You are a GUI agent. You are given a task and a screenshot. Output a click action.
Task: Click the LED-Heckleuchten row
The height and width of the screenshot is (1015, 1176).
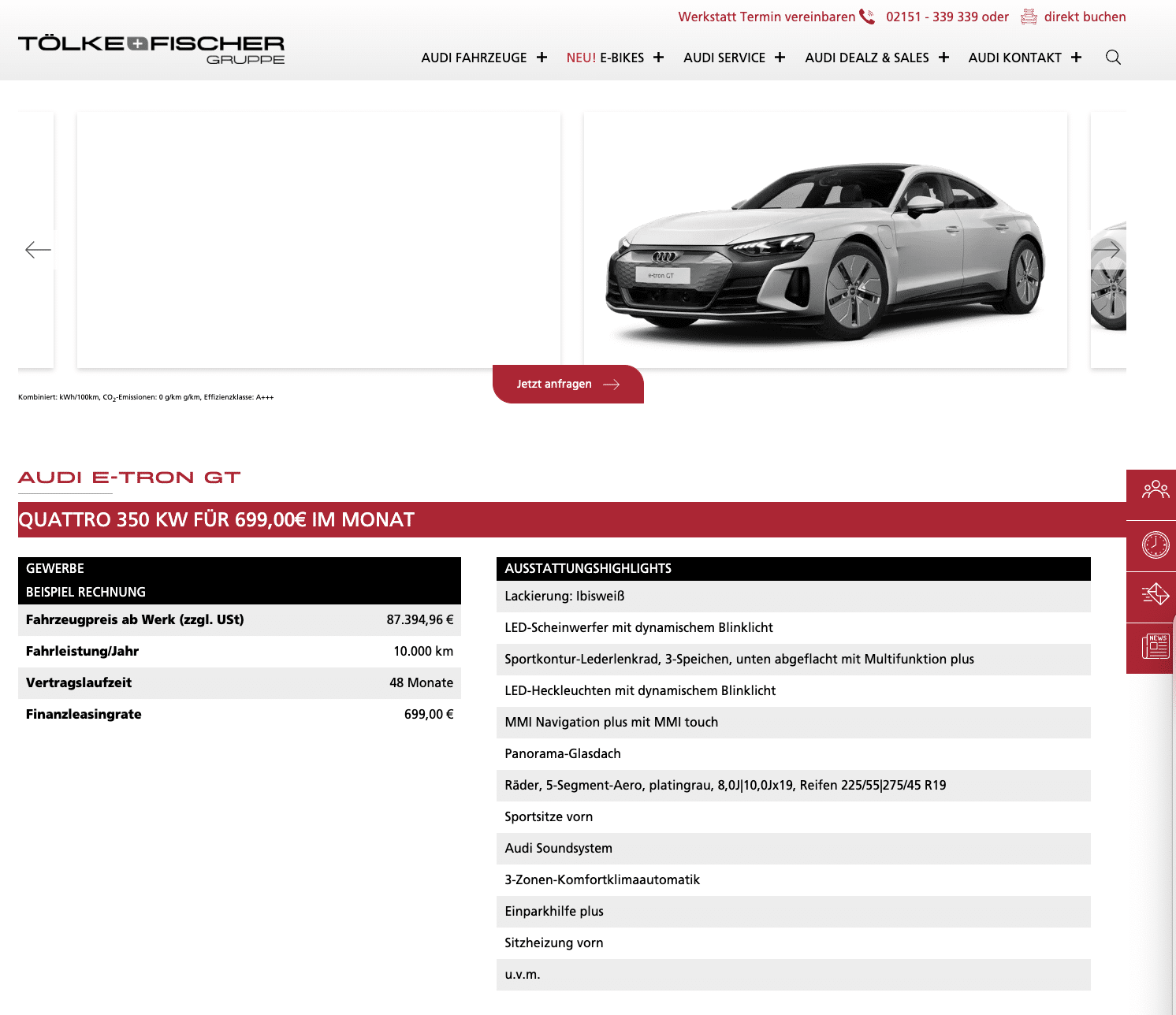(794, 691)
